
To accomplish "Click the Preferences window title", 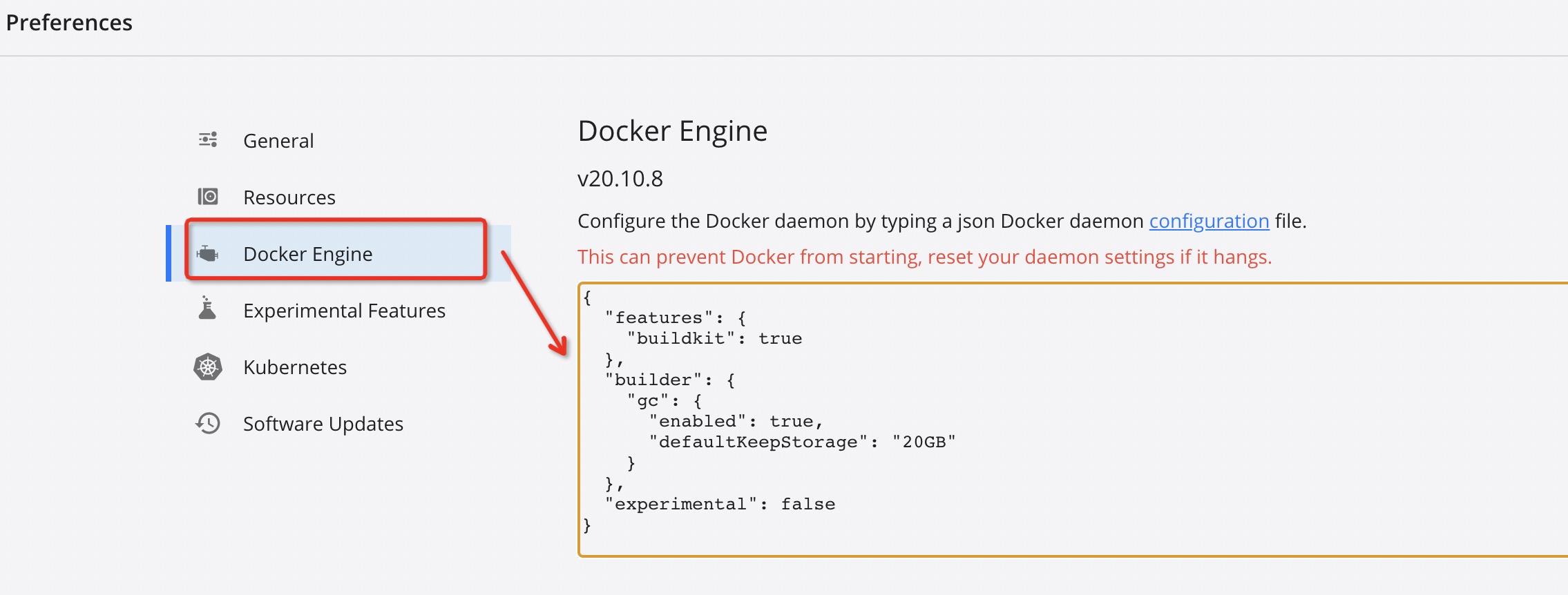I will [69, 23].
